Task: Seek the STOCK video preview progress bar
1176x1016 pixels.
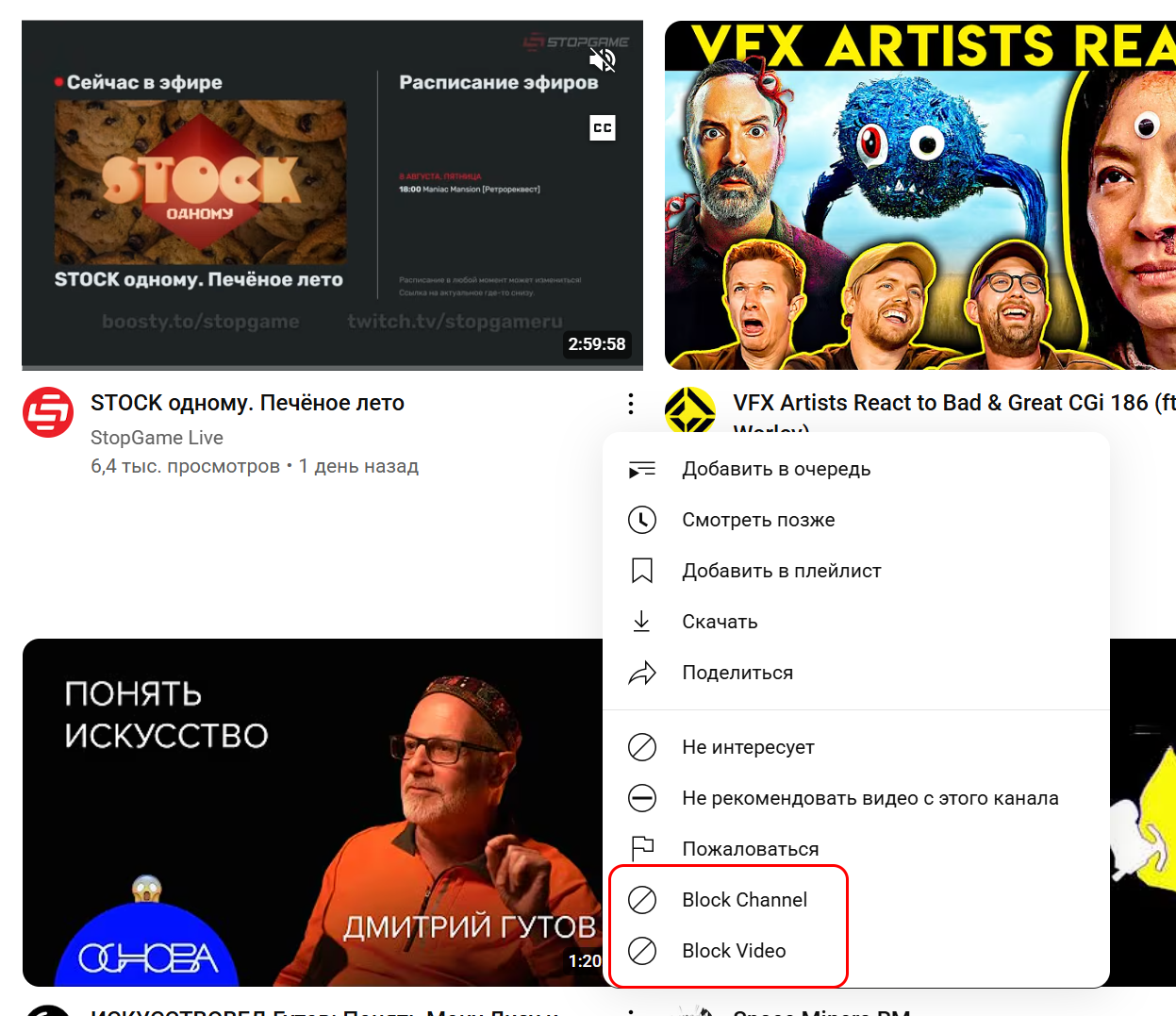Action: [x=332, y=367]
